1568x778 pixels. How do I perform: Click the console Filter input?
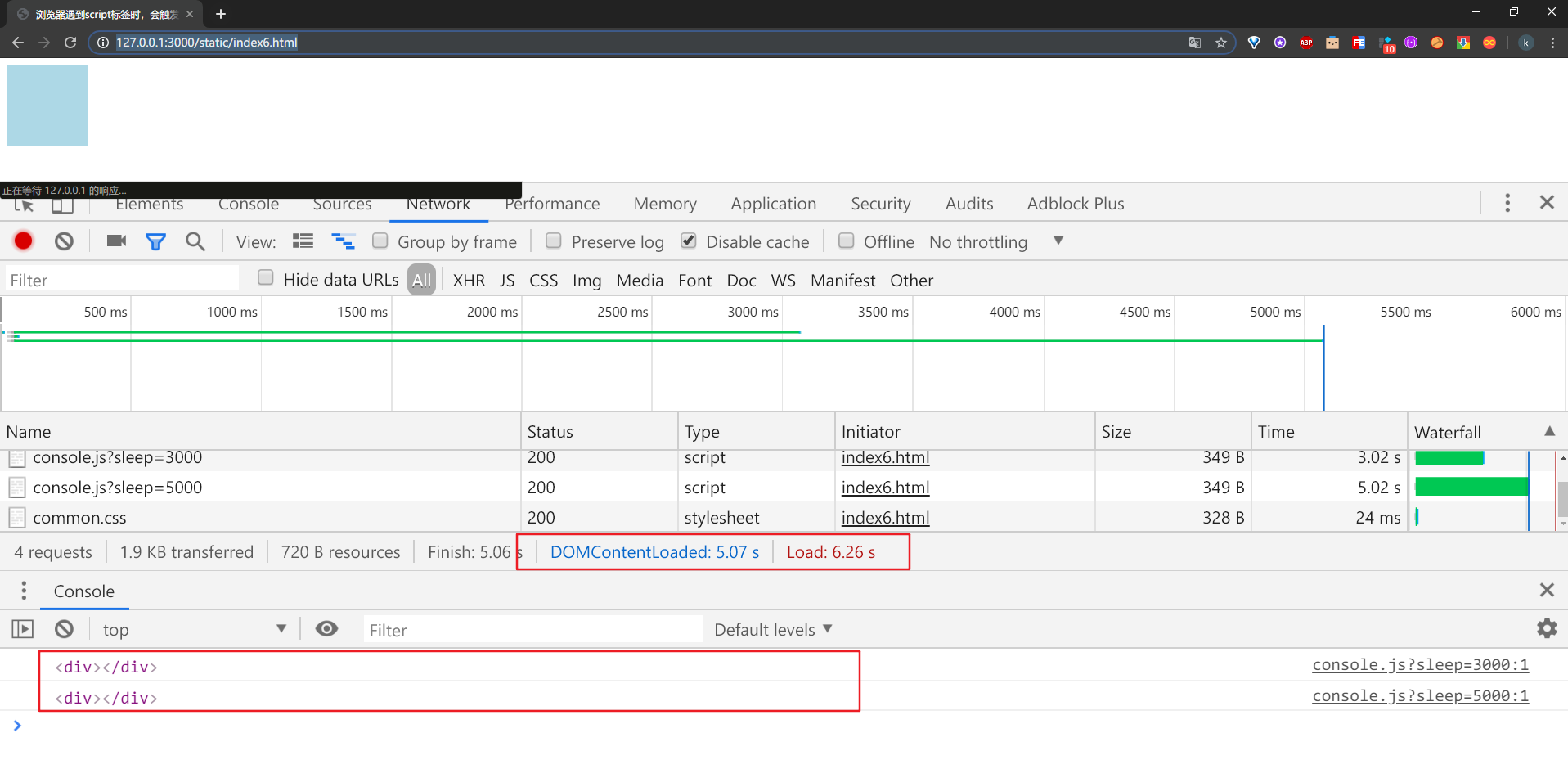(x=532, y=629)
